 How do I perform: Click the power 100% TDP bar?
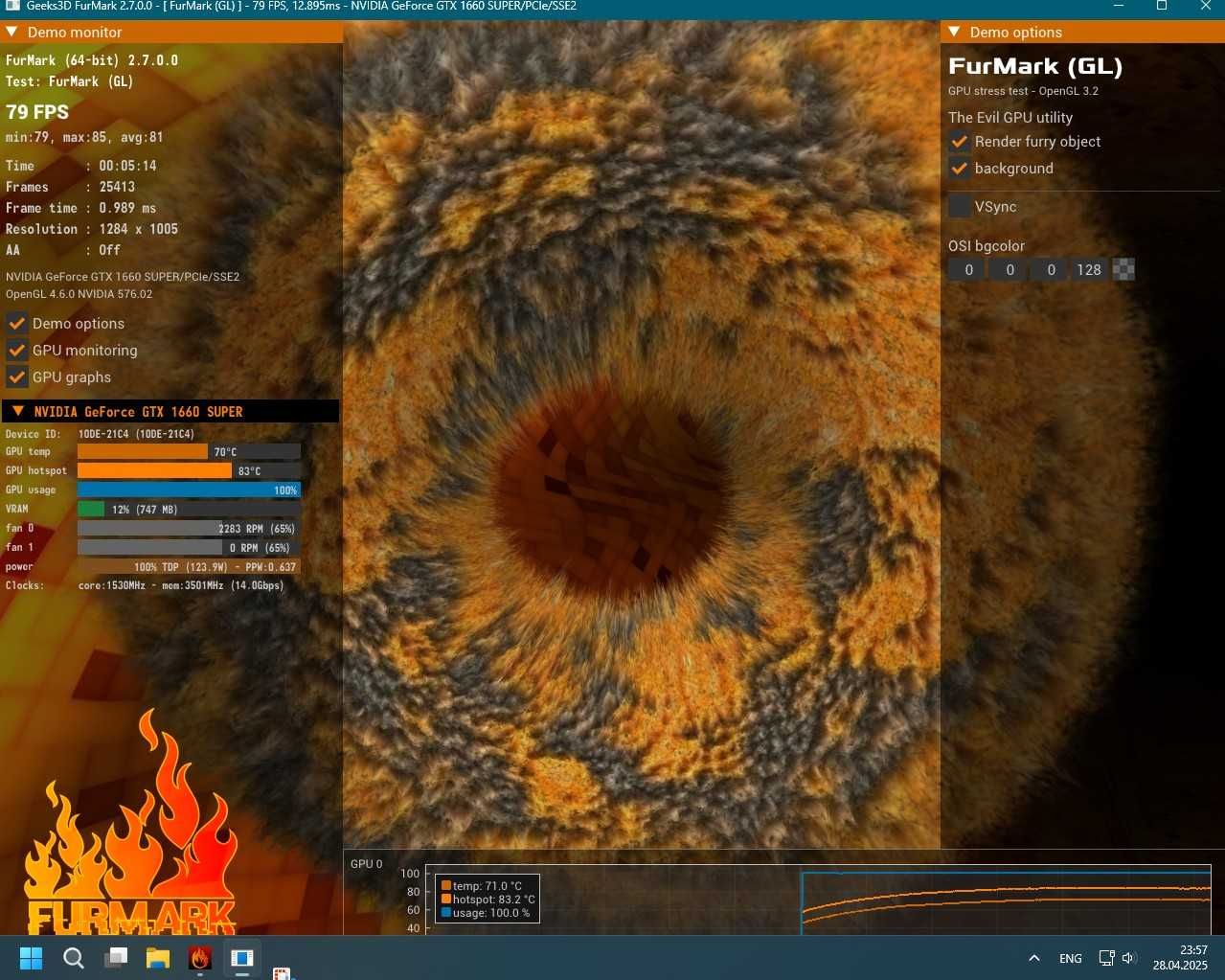point(189,566)
